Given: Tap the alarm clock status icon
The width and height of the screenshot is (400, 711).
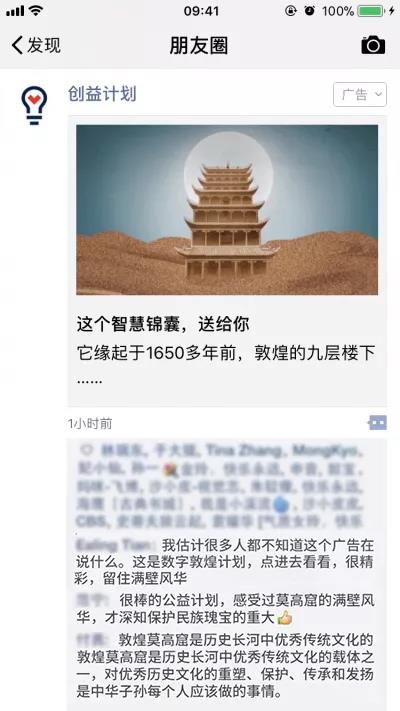Looking at the screenshot, I should (309, 11).
